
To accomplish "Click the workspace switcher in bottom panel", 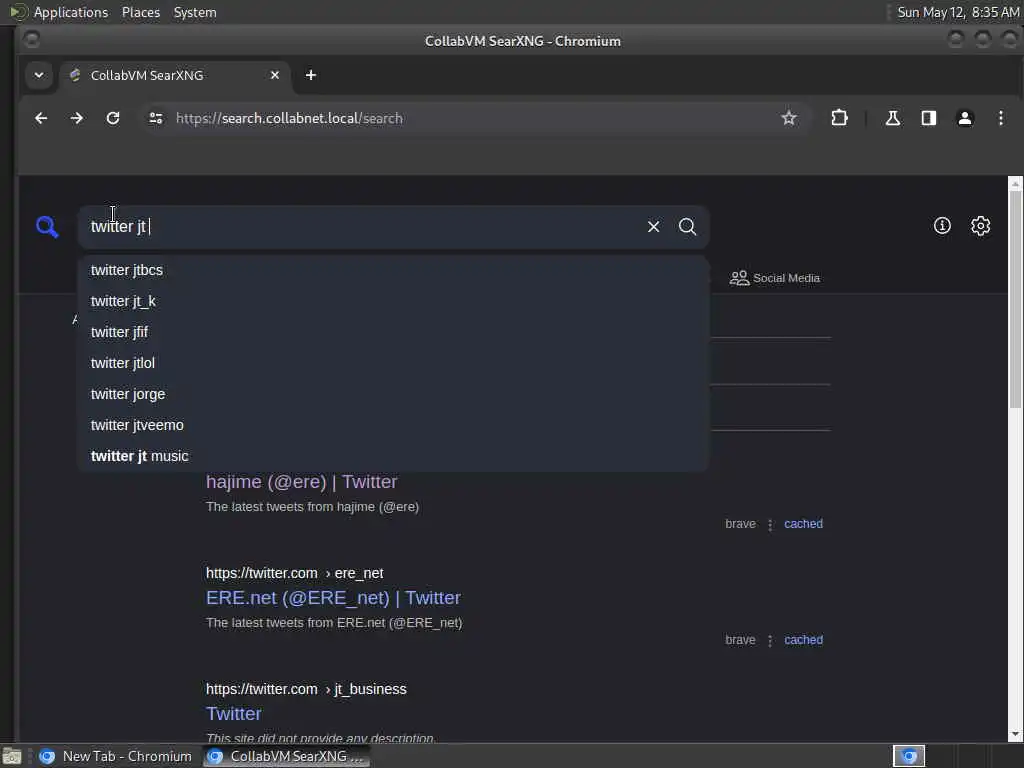I will click(908, 756).
